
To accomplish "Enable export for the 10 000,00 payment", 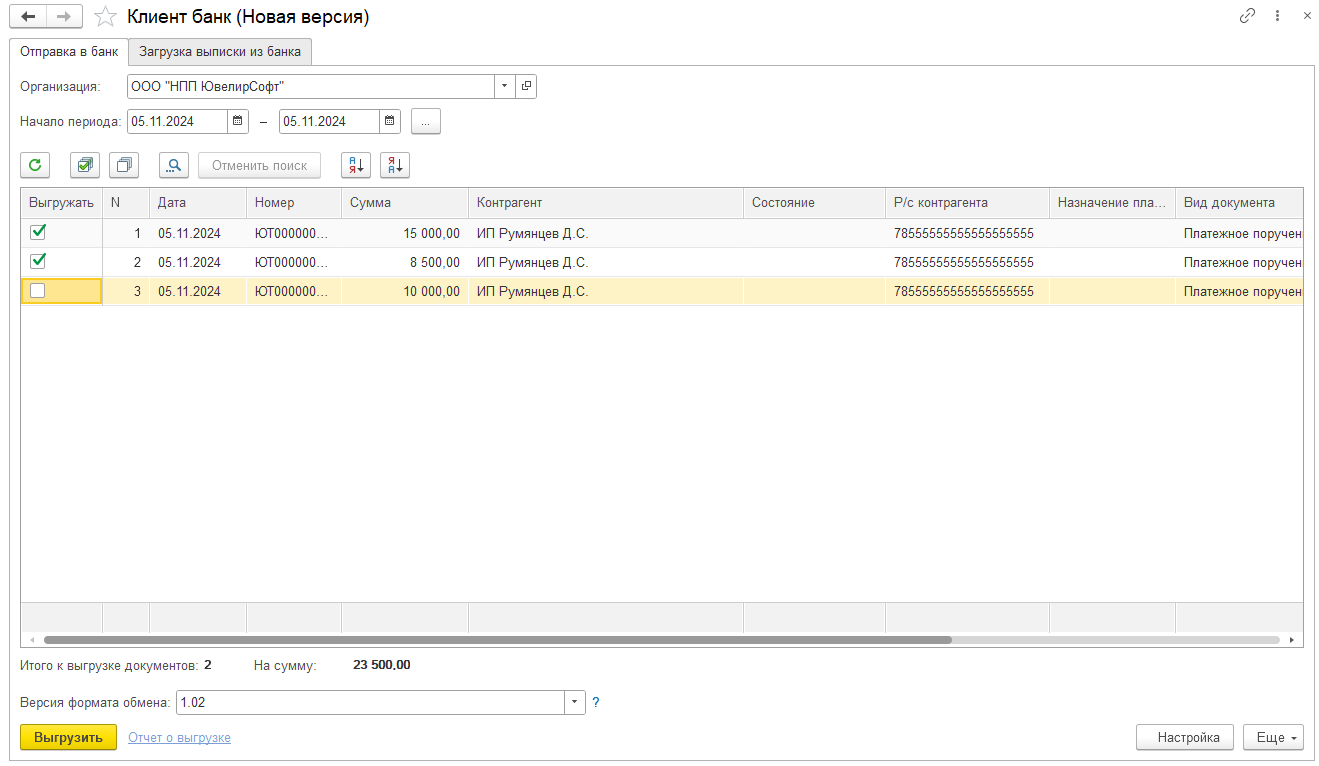I will pyautogui.click(x=38, y=291).
